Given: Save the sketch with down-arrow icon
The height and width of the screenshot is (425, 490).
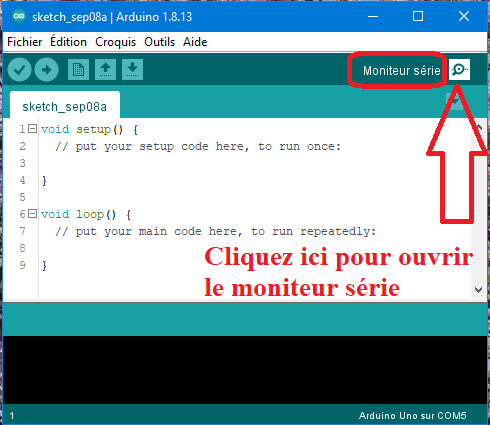Looking at the screenshot, I should pyautogui.click(x=132, y=70).
